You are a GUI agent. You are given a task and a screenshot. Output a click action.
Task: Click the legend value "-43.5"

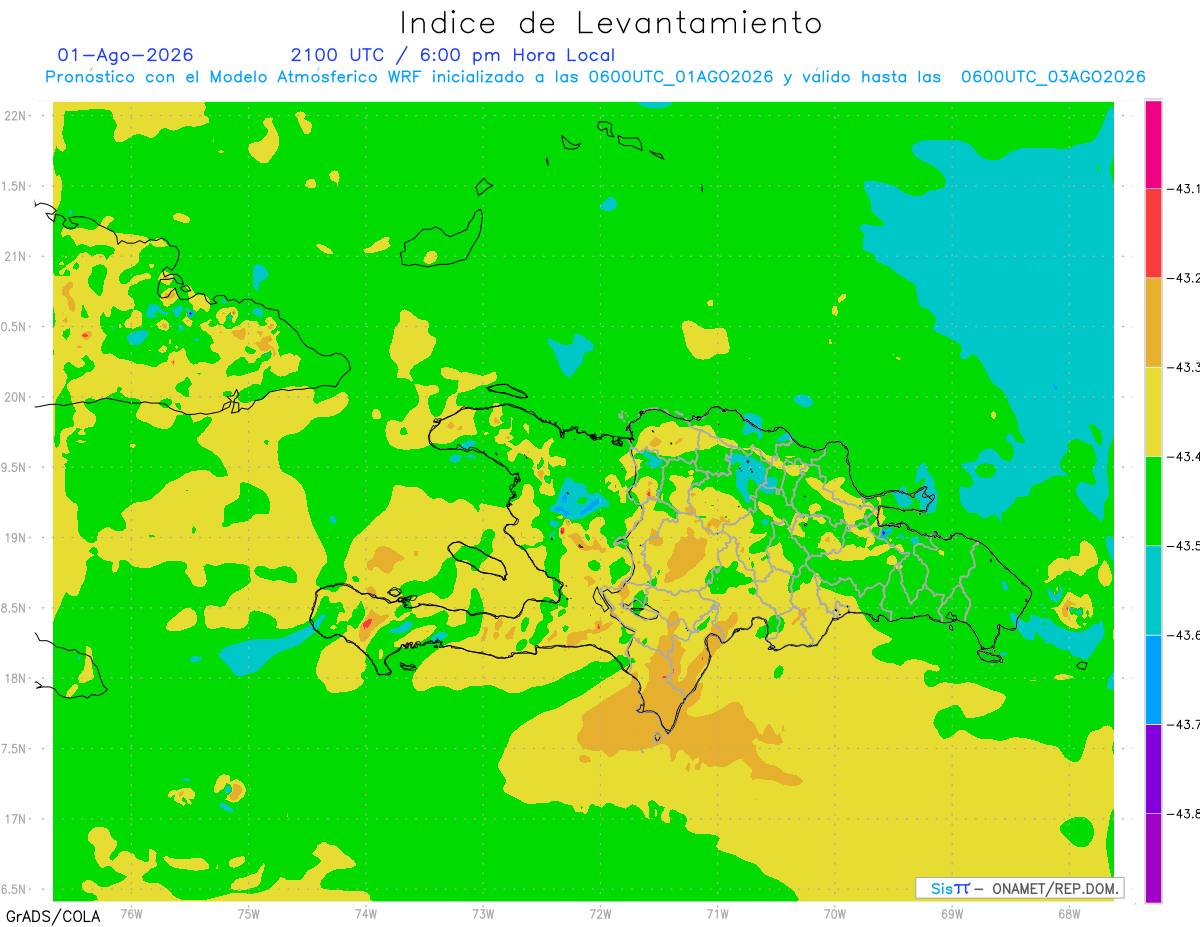click(x=1186, y=545)
